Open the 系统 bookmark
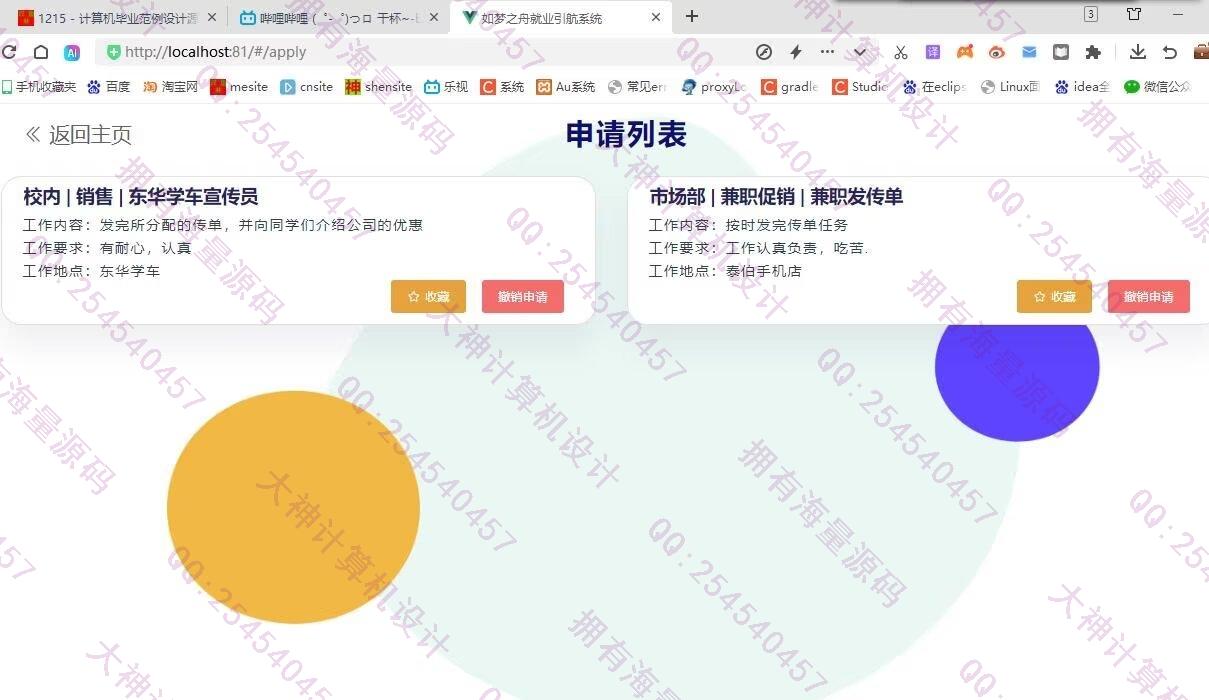Screen dimensions: 1209x700 (x=502, y=87)
